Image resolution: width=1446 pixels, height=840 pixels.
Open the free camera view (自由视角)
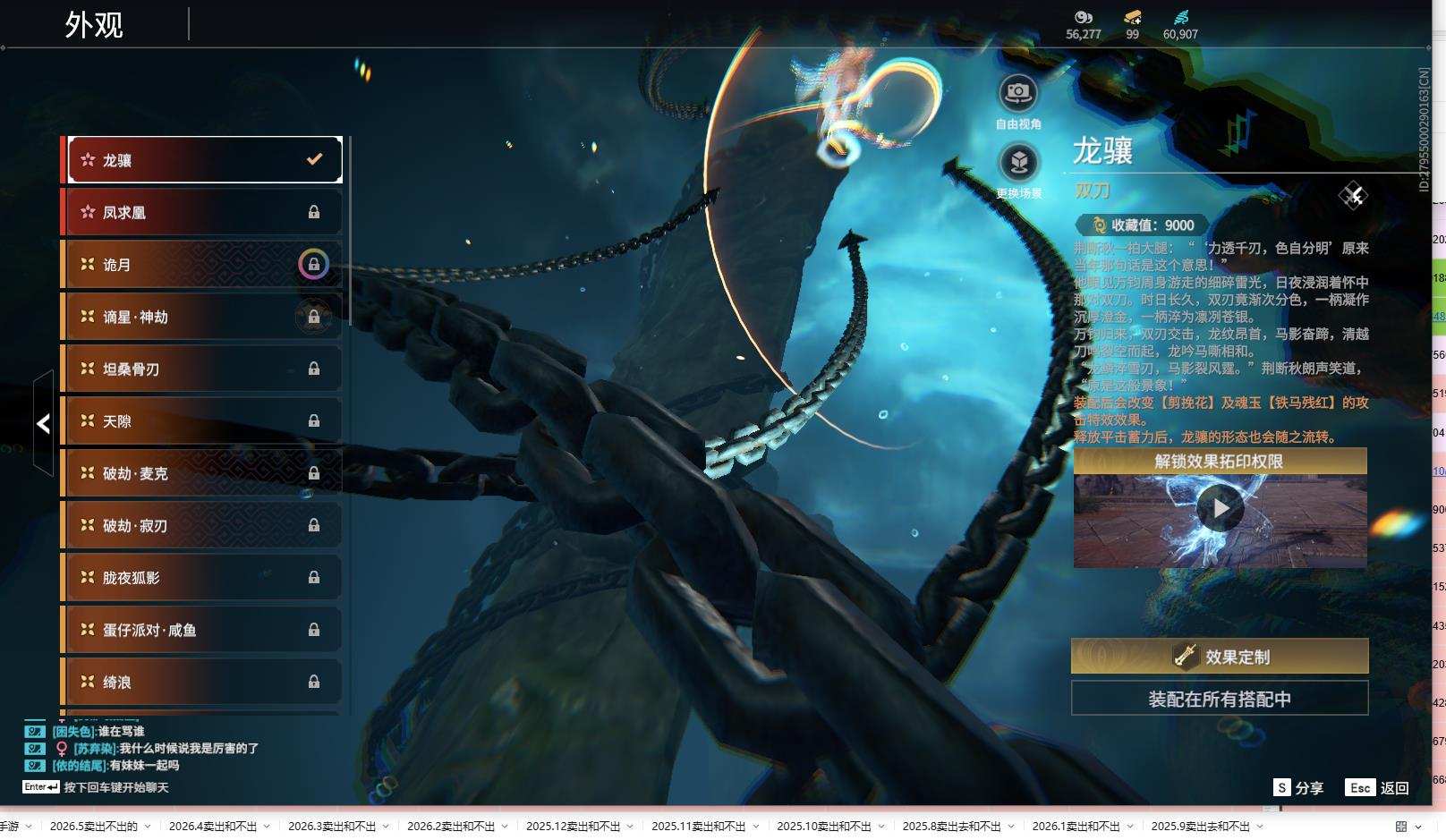pos(1018,92)
